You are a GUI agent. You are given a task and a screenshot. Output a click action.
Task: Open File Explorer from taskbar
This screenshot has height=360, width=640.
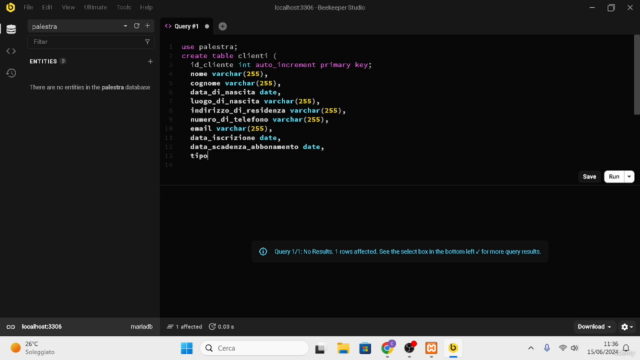pyautogui.click(x=343, y=348)
